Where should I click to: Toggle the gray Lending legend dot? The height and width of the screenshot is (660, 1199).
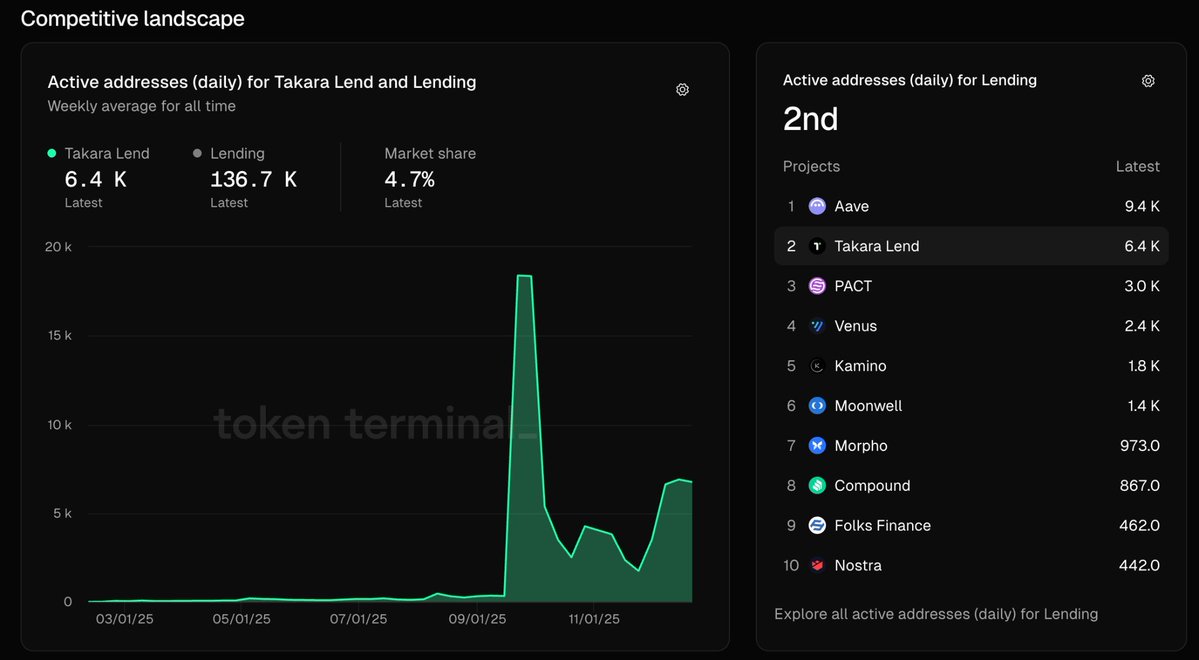click(197, 154)
